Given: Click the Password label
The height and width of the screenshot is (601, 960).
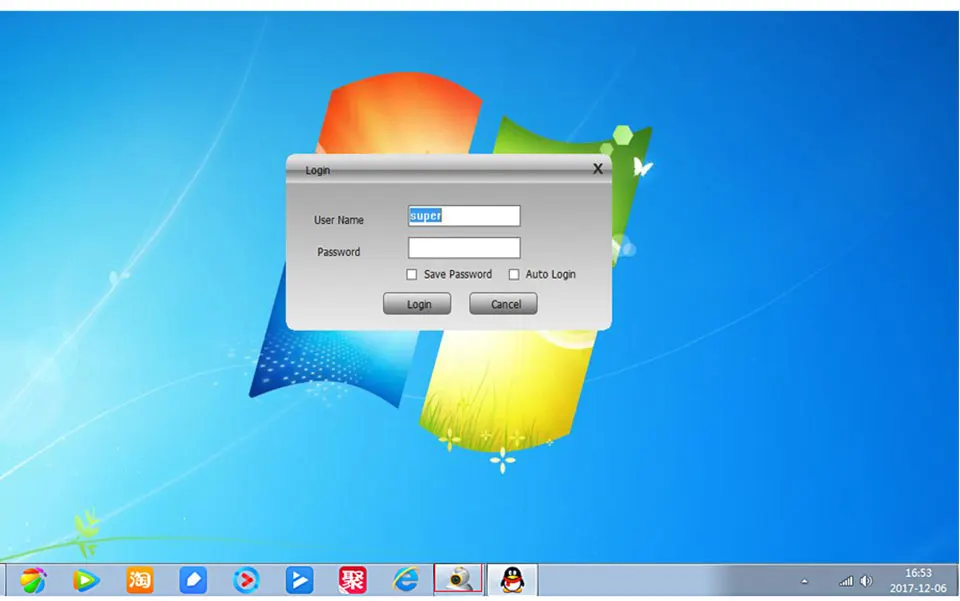Looking at the screenshot, I should point(339,252).
